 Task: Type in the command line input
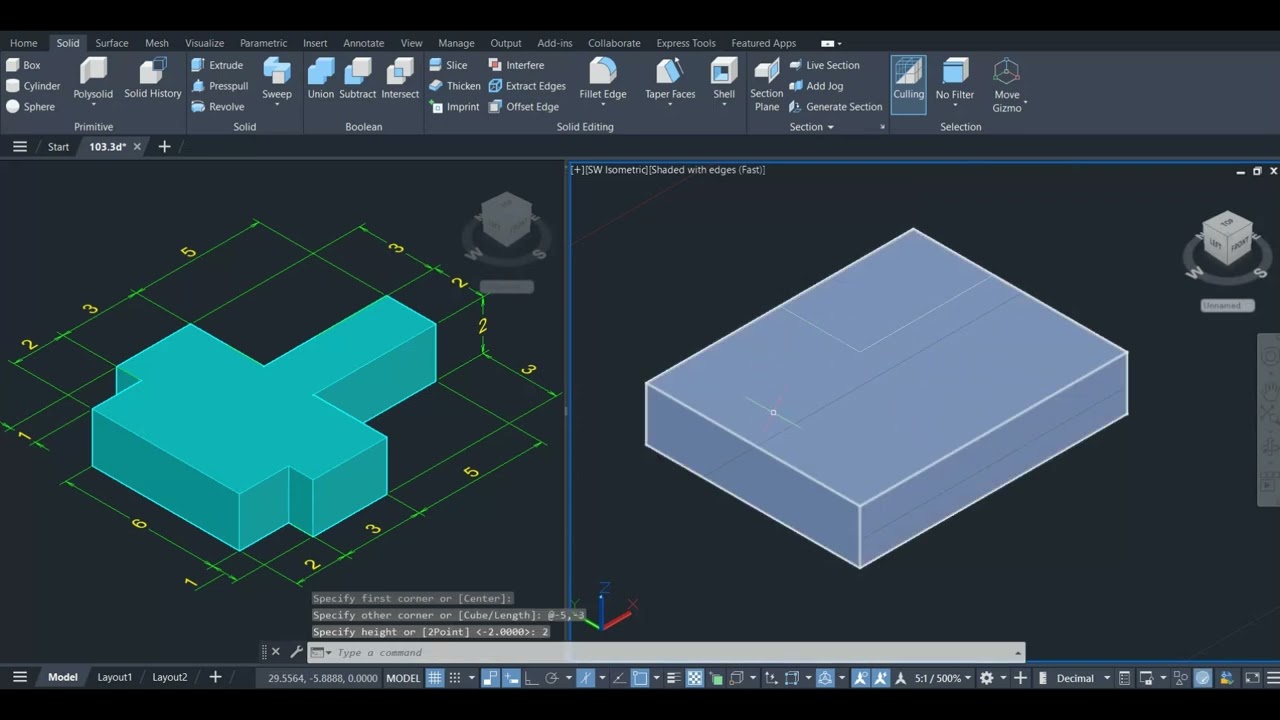point(670,653)
